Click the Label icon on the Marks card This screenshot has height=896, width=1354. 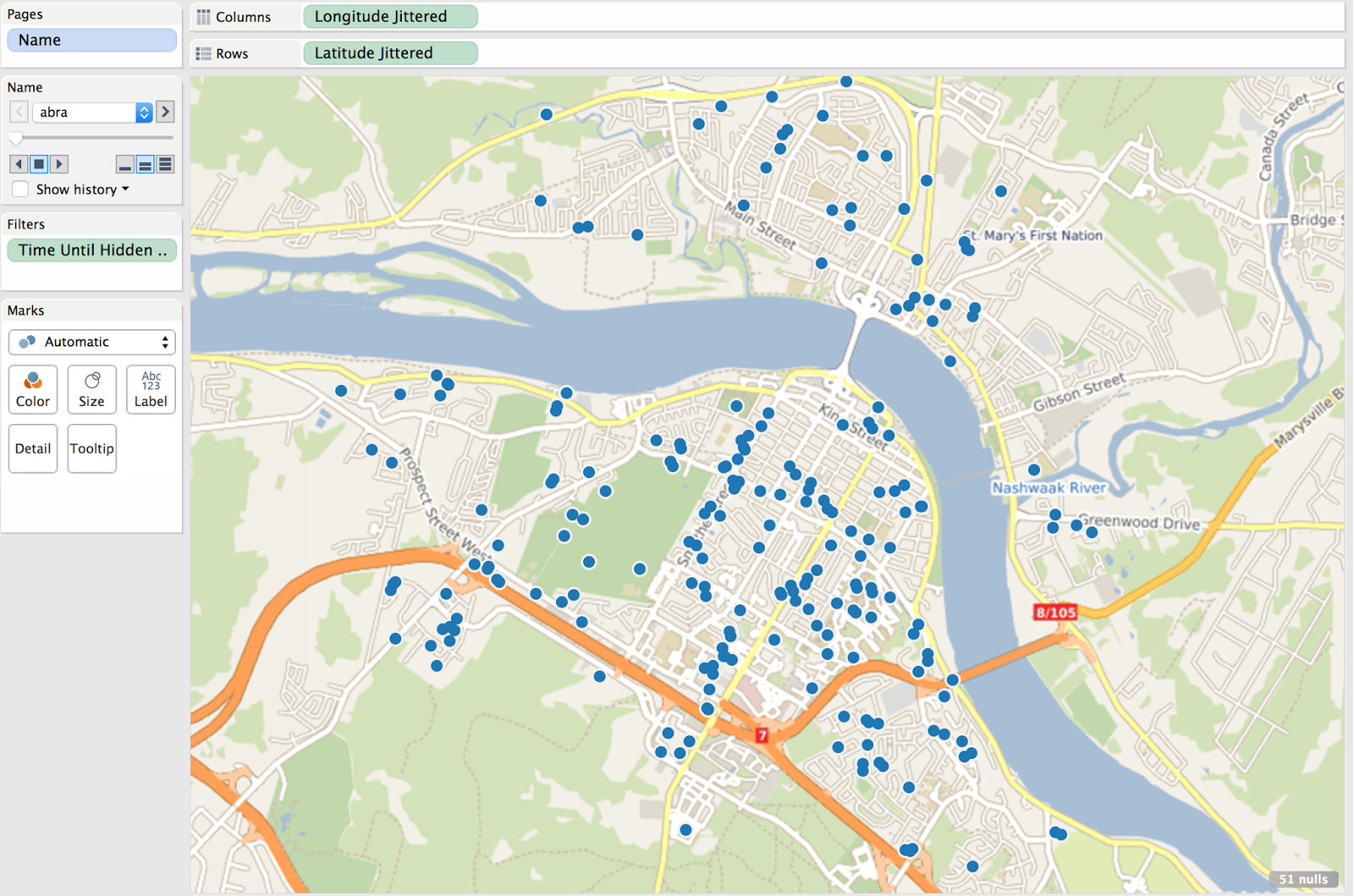click(151, 389)
